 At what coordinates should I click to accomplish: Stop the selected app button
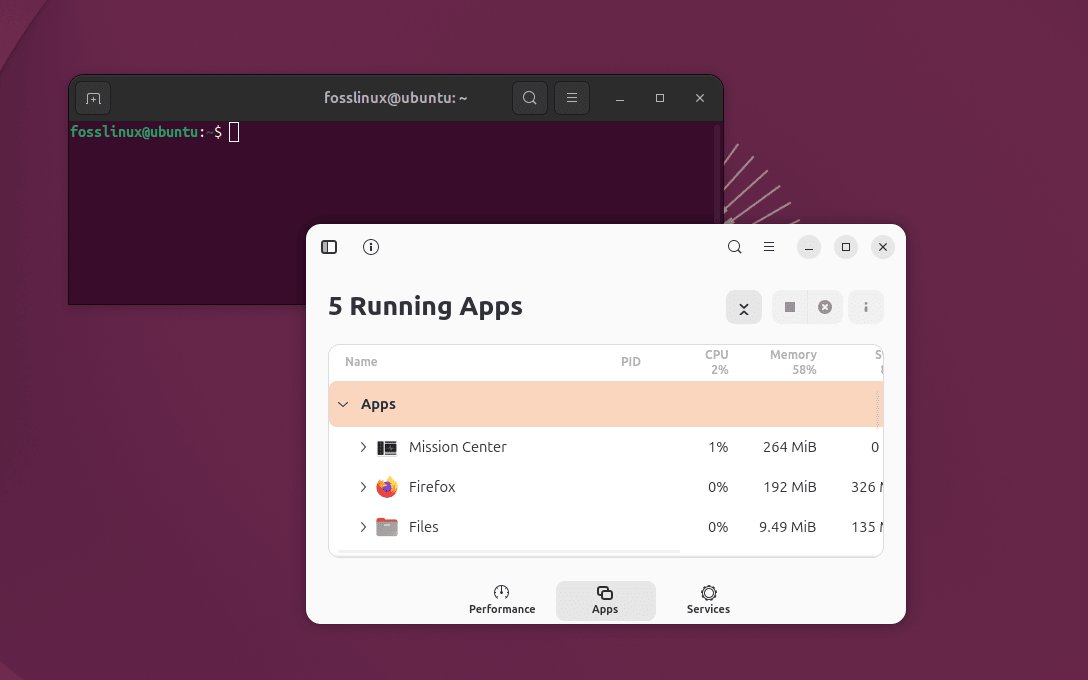click(790, 307)
